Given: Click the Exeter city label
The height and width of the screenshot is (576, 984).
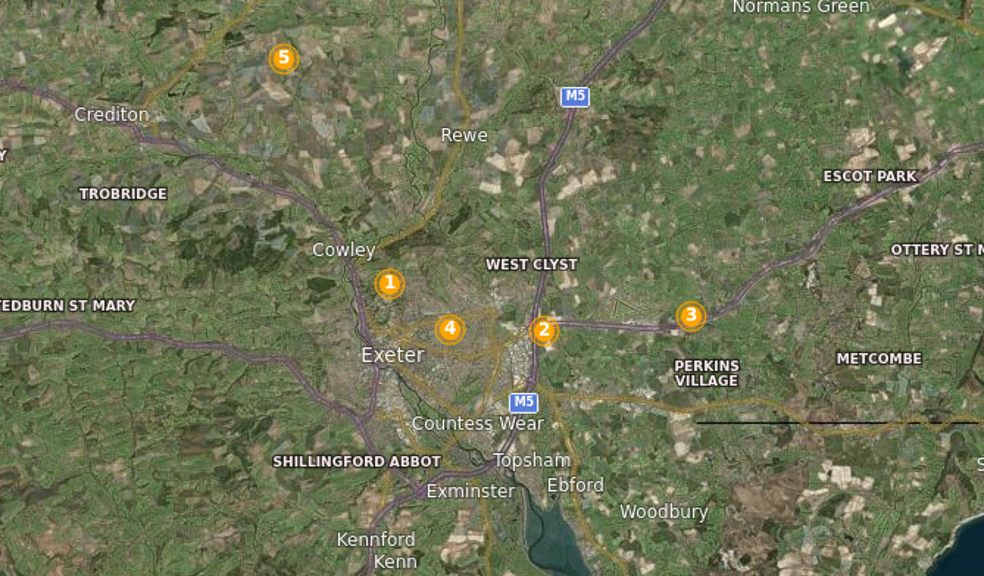Looking at the screenshot, I should (393, 355).
